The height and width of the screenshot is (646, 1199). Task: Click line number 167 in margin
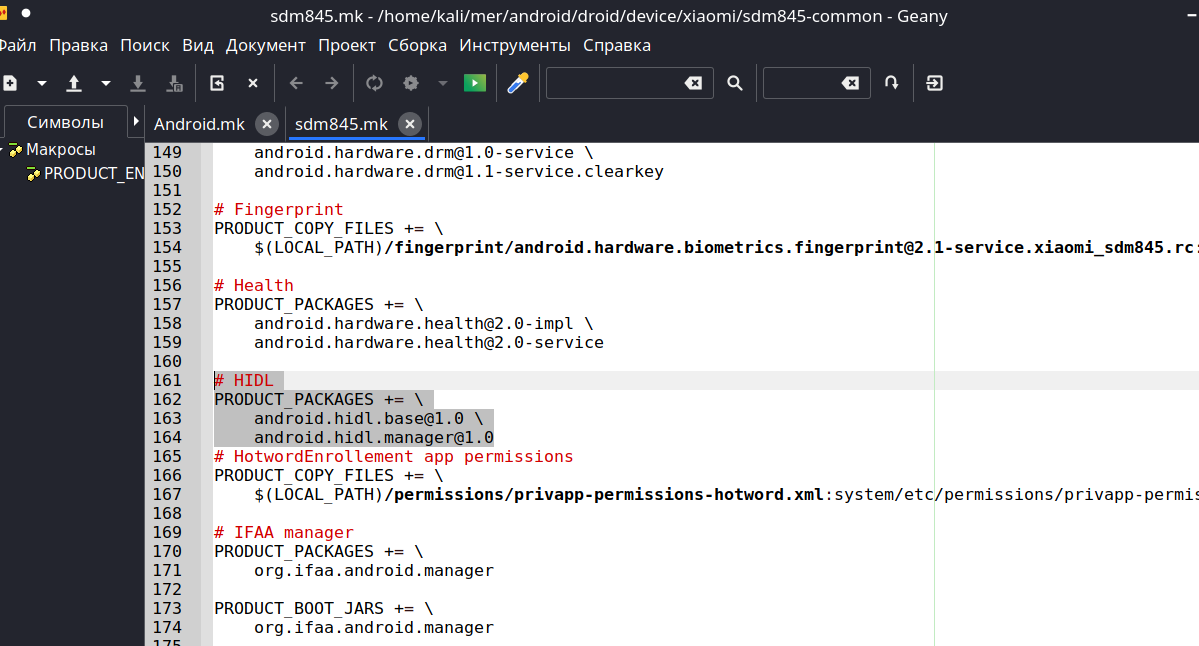pyautogui.click(x=167, y=495)
